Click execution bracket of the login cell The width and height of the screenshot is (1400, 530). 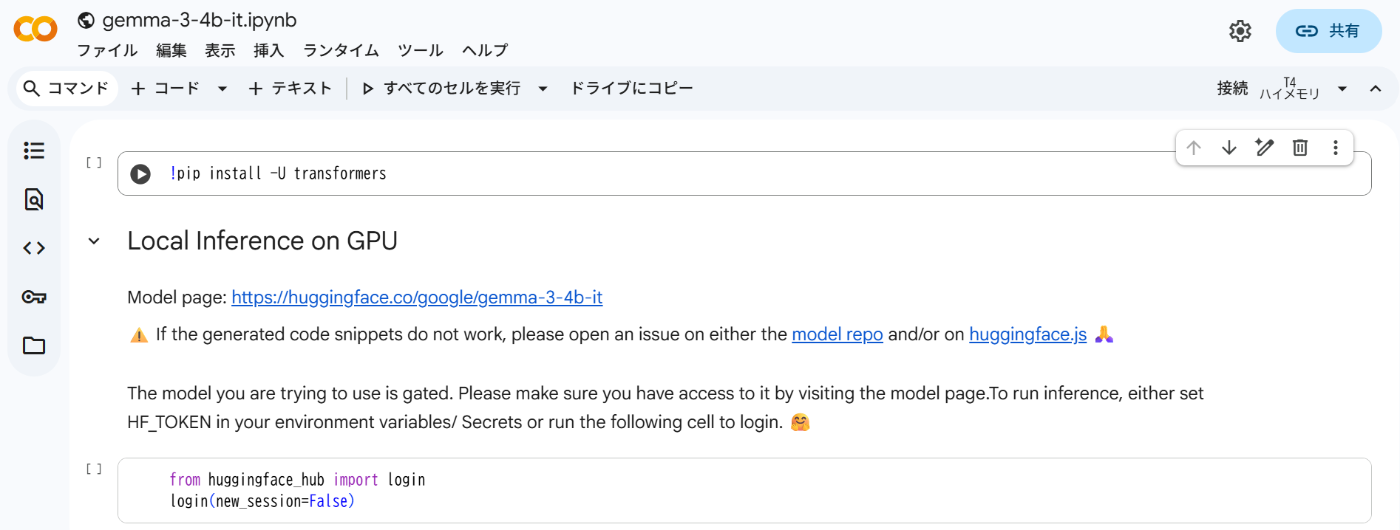tap(94, 468)
